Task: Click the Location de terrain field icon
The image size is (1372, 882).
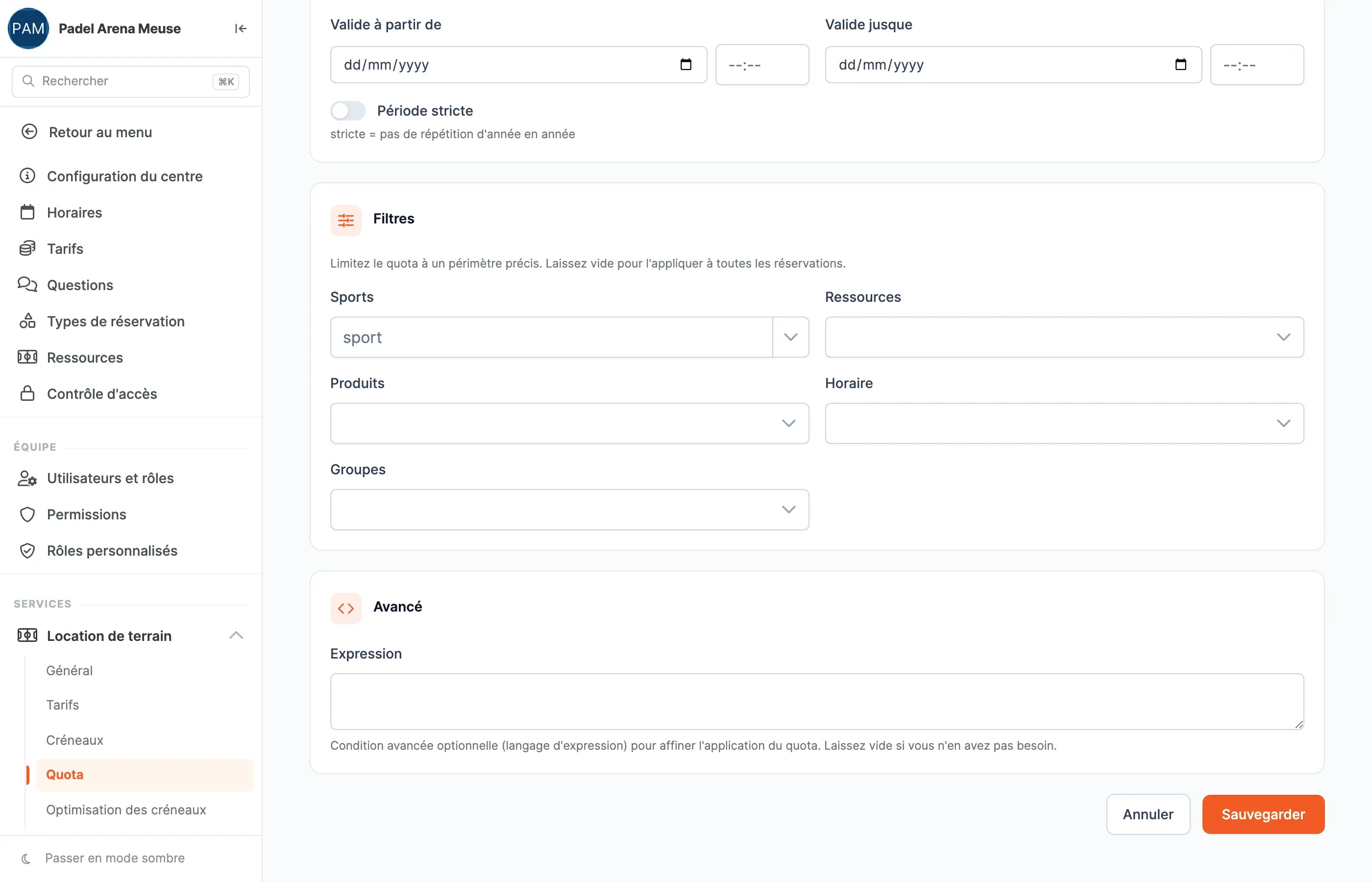Action: (27, 635)
